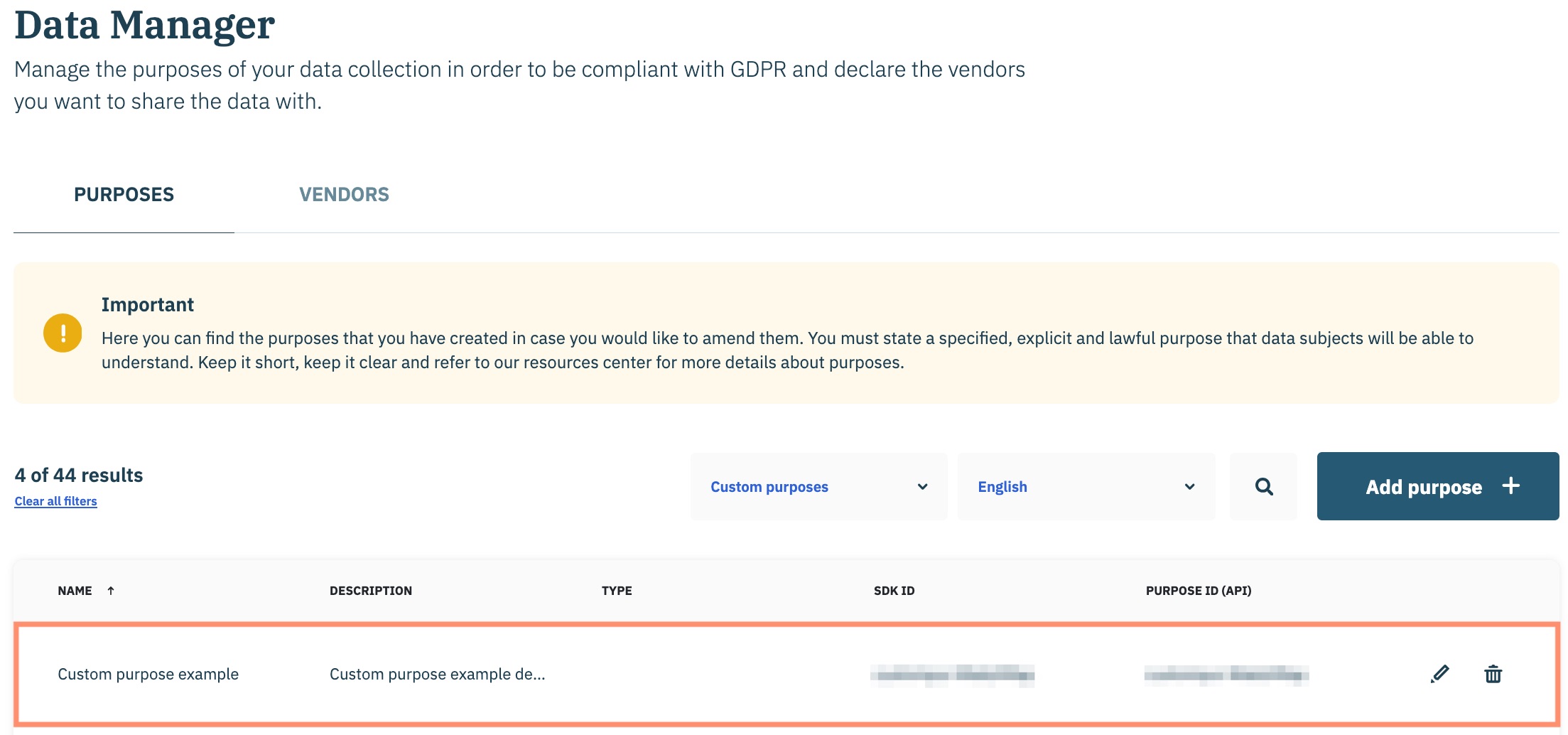Viewport: 1568px width, 735px height.
Task: Click the pencil edit icon
Action: click(1439, 674)
